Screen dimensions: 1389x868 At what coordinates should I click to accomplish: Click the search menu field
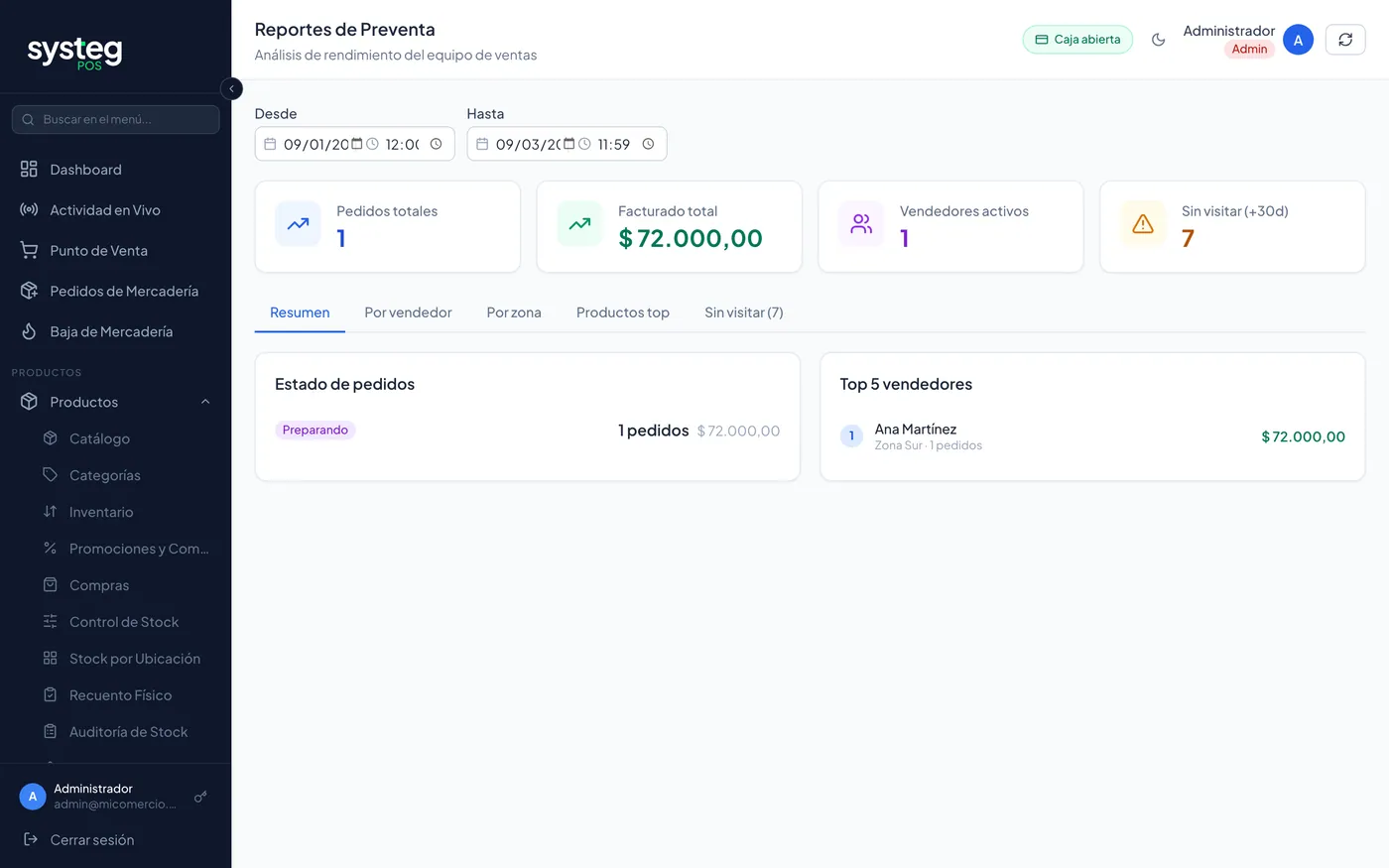tap(115, 119)
